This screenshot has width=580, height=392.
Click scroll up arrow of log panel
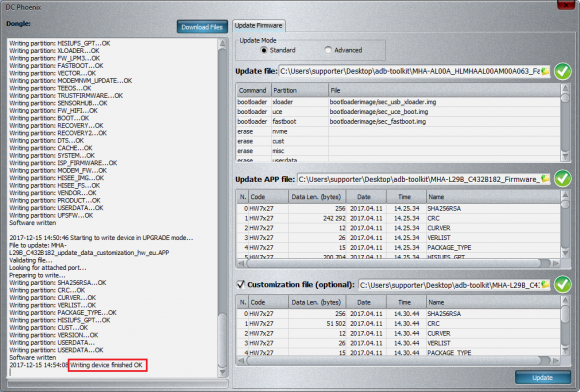(222, 44)
